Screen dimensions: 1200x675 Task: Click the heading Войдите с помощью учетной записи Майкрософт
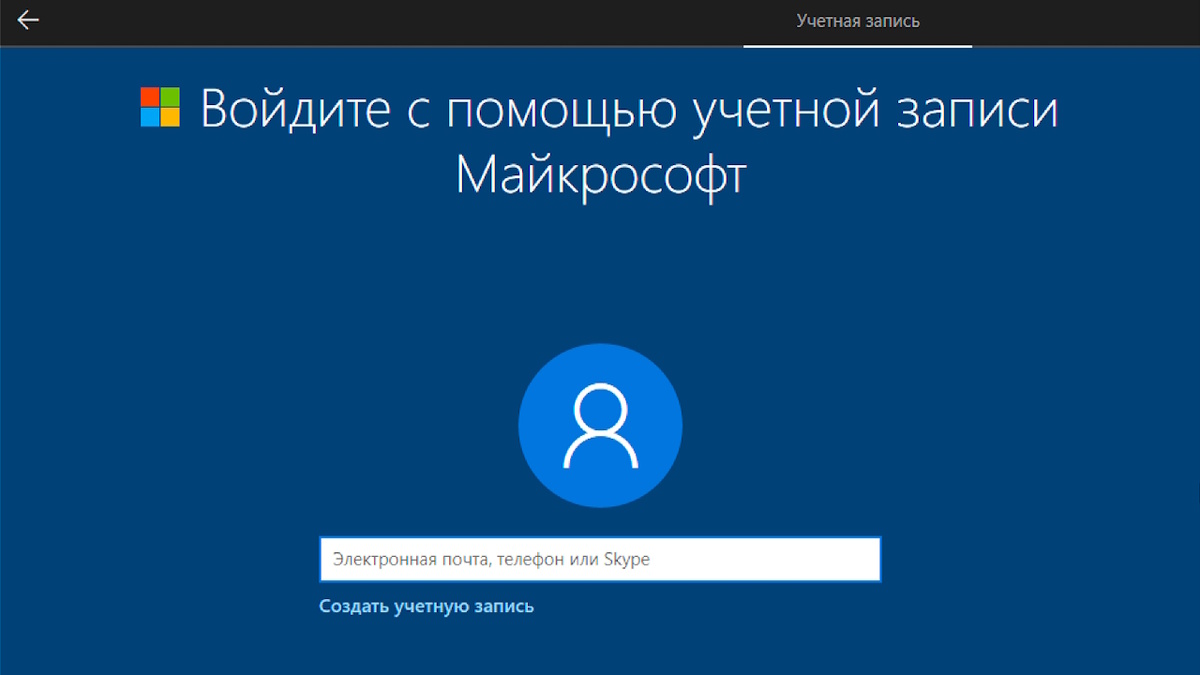(628, 143)
